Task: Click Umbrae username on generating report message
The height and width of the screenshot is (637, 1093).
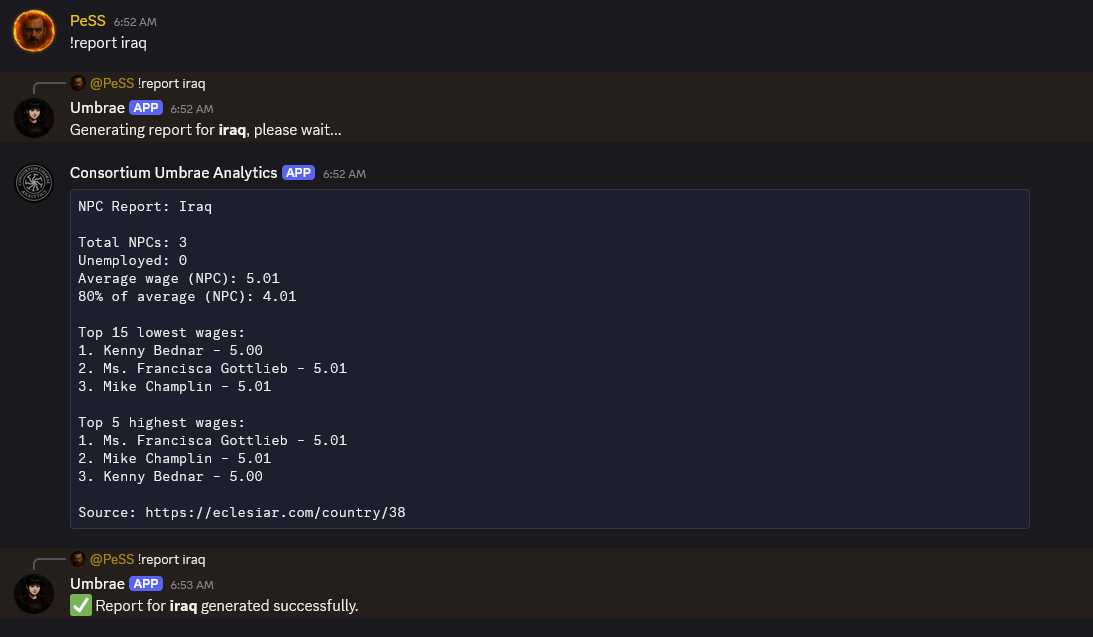Action: (97, 108)
